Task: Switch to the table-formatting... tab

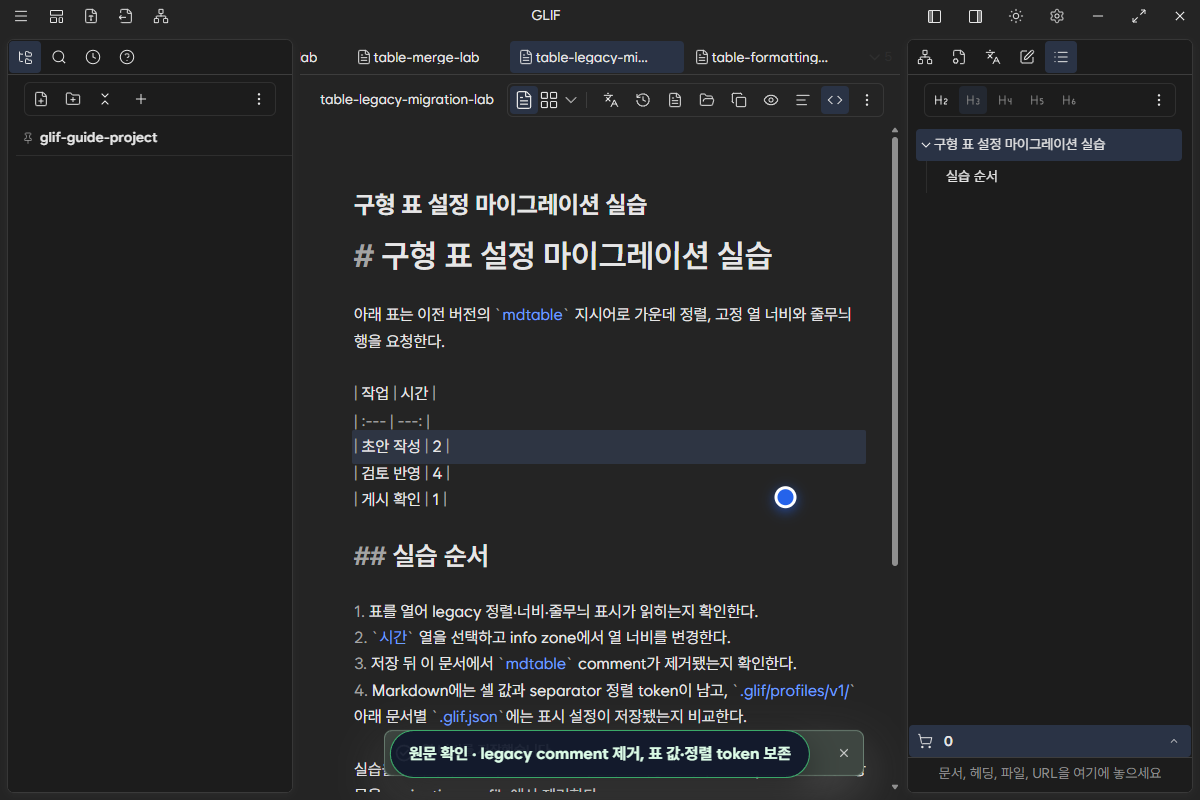Action: click(x=763, y=57)
